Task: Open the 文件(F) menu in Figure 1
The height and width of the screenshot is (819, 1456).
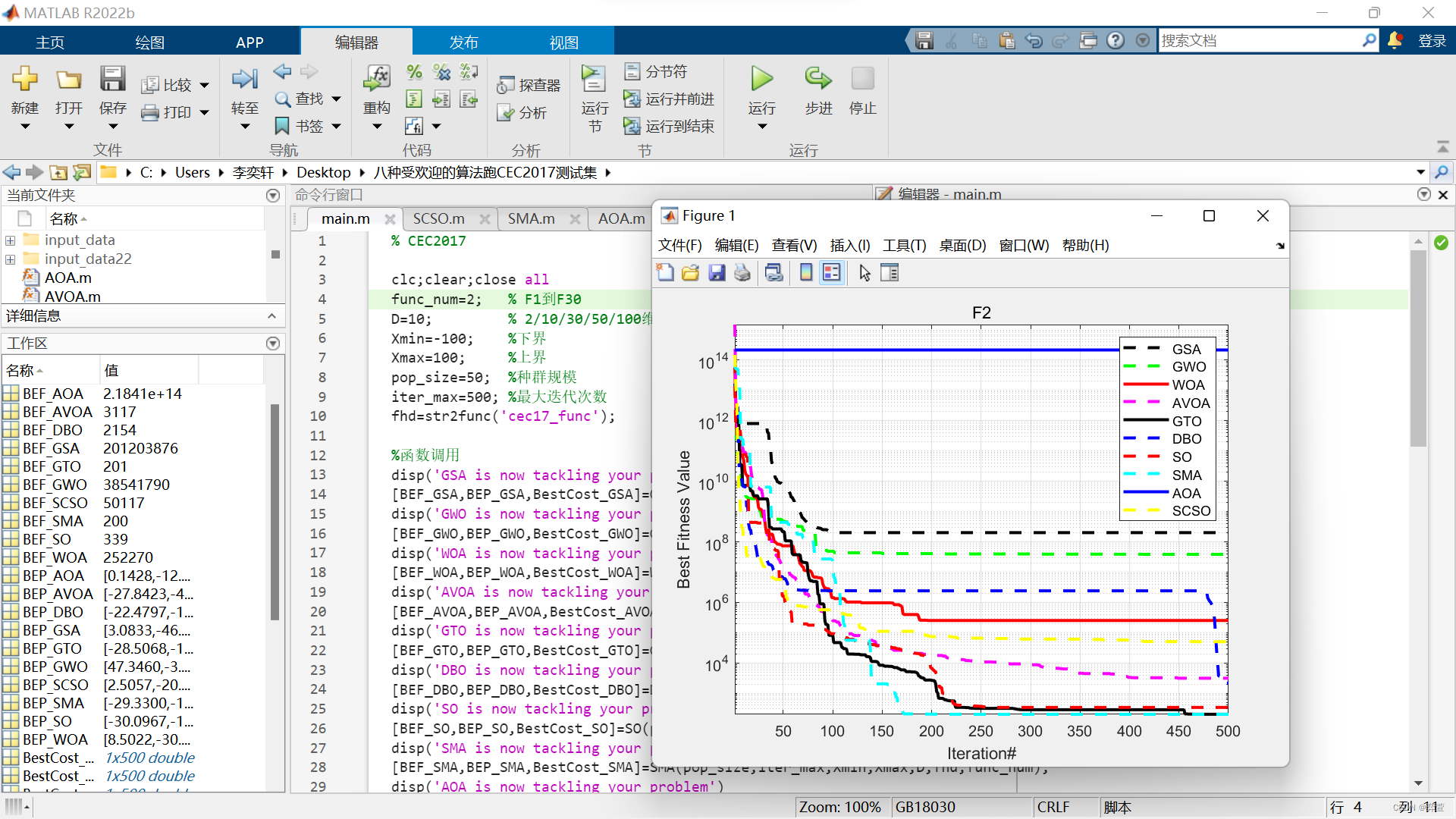Action: pos(679,245)
